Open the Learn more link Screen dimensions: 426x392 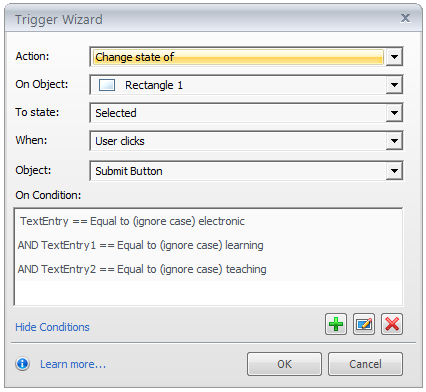pyautogui.click(x=73, y=364)
